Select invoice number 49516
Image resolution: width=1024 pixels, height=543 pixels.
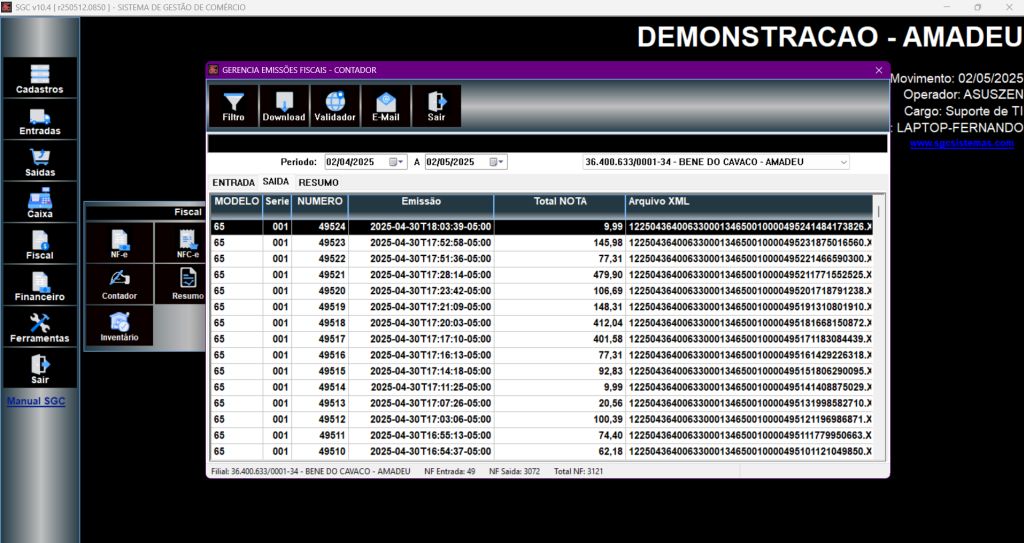tap(320, 355)
